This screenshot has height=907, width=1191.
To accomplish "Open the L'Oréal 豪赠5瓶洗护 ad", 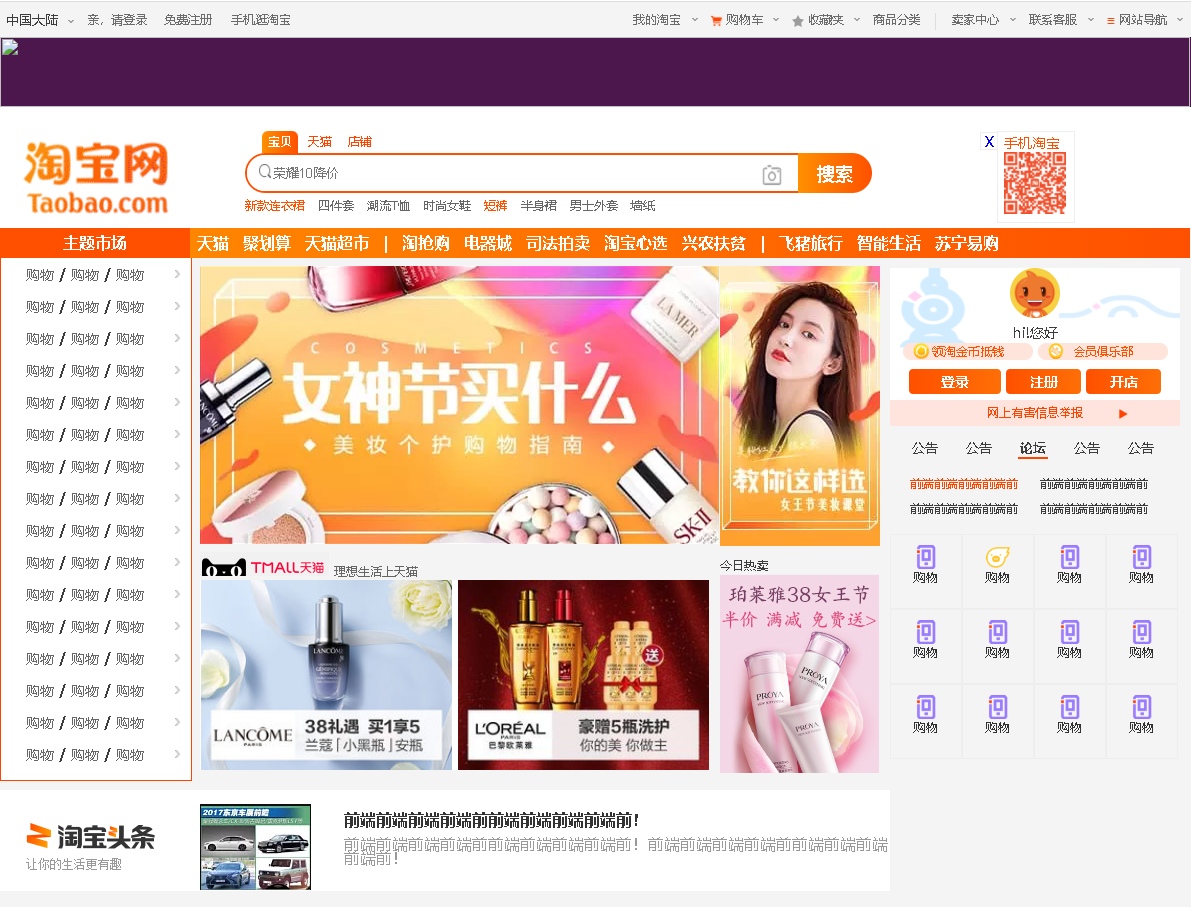I will point(583,675).
